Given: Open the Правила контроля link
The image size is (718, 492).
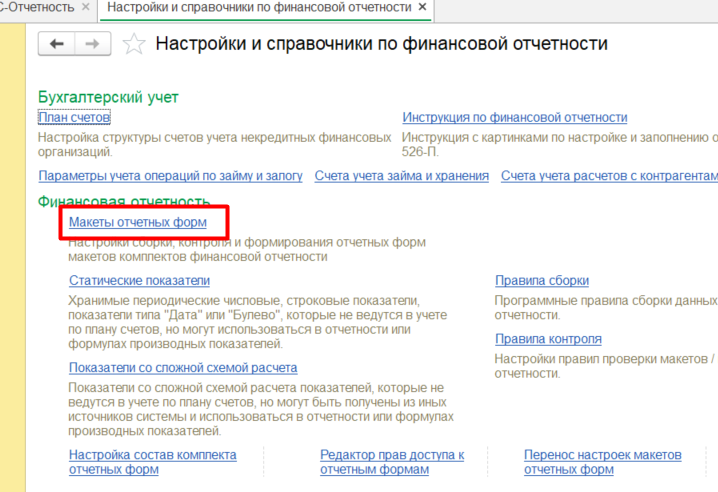Looking at the screenshot, I should click(548, 339).
